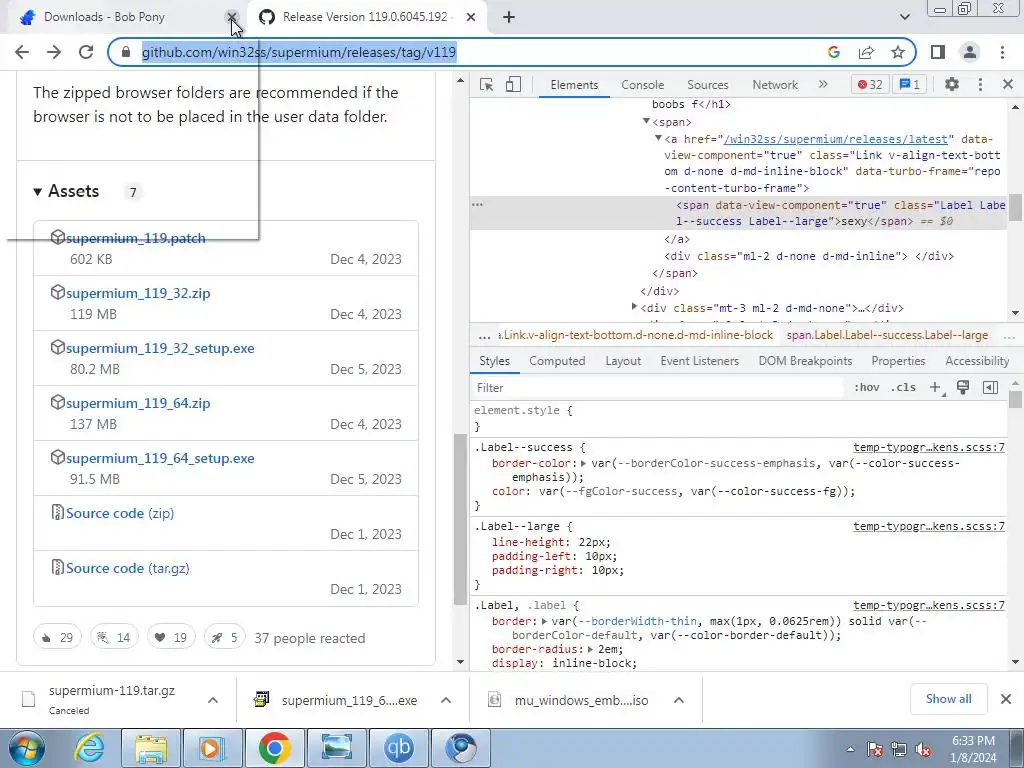Bookmark this page with star
The height and width of the screenshot is (768, 1024).
tap(898, 52)
